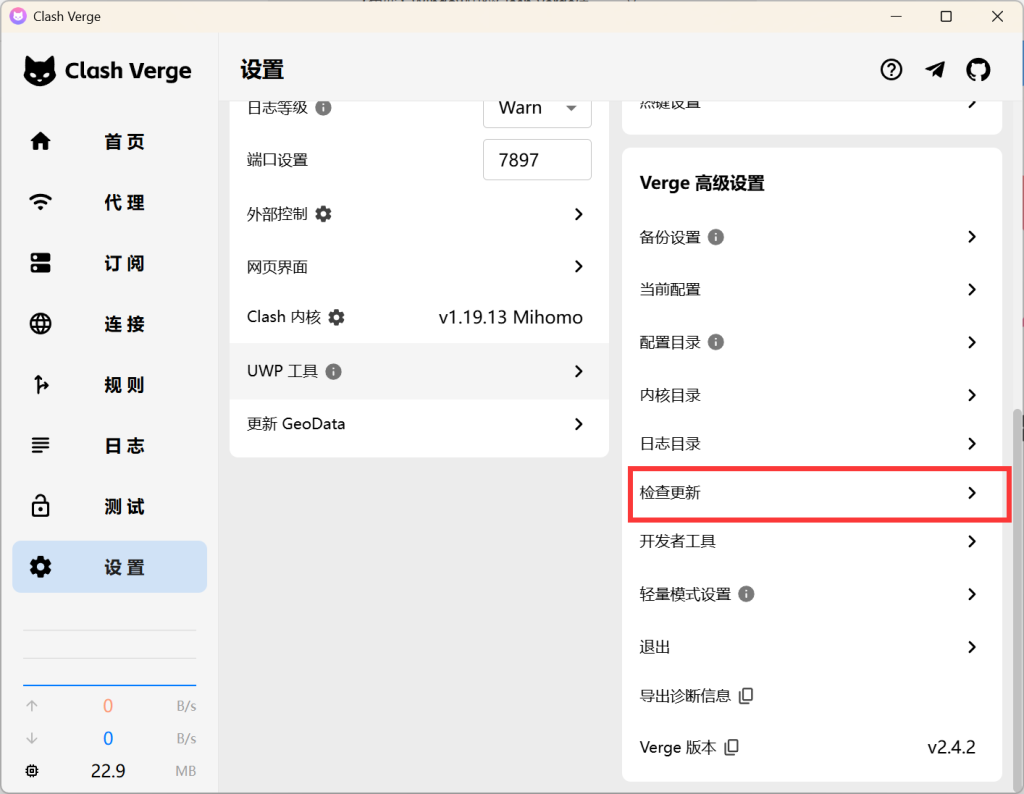Click 检查更新 to check for updates
The image size is (1024, 794).
[x=812, y=493]
